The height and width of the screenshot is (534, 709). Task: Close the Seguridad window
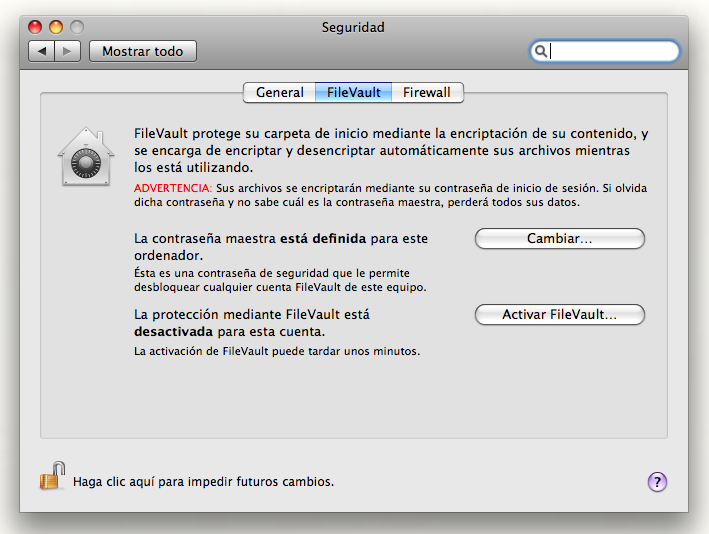(x=35, y=27)
